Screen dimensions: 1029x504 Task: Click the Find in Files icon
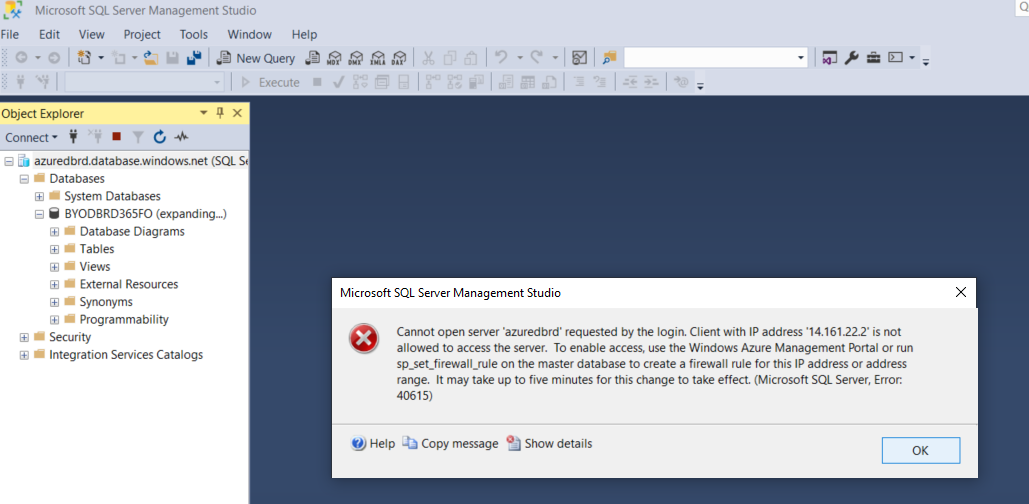(x=610, y=58)
